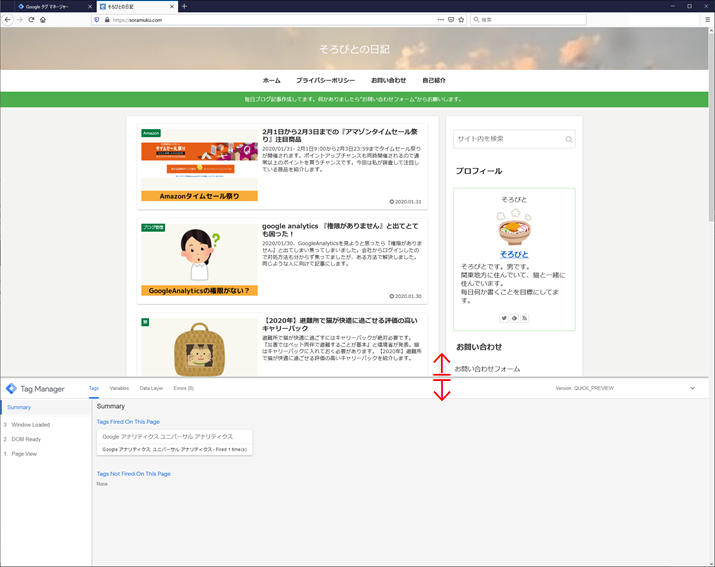Open the ホーム menu item
715x567 pixels.
(272, 80)
